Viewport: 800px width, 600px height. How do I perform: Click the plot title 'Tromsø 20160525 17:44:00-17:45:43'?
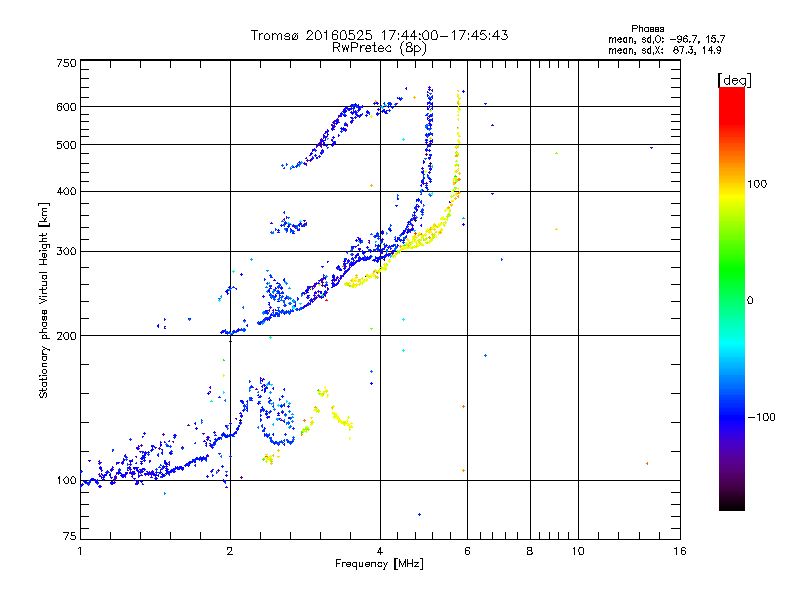(379, 35)
